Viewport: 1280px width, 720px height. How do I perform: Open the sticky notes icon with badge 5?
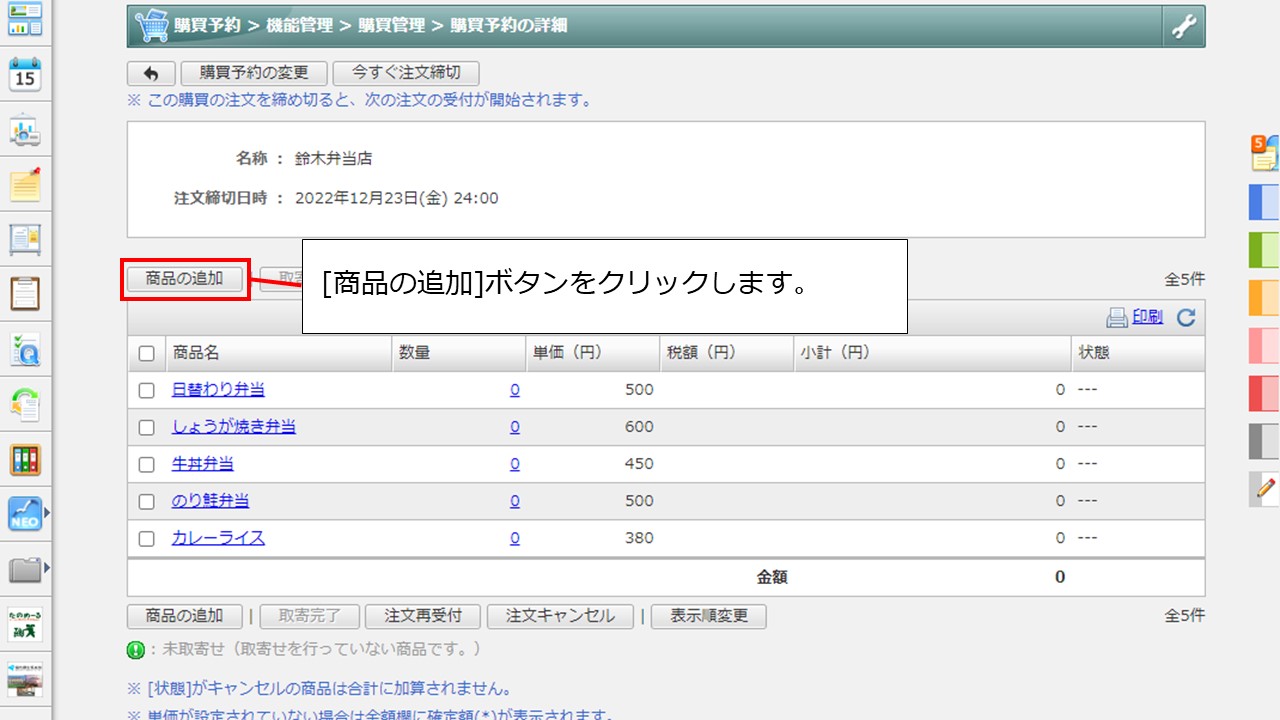click(x=1265, y=153)
